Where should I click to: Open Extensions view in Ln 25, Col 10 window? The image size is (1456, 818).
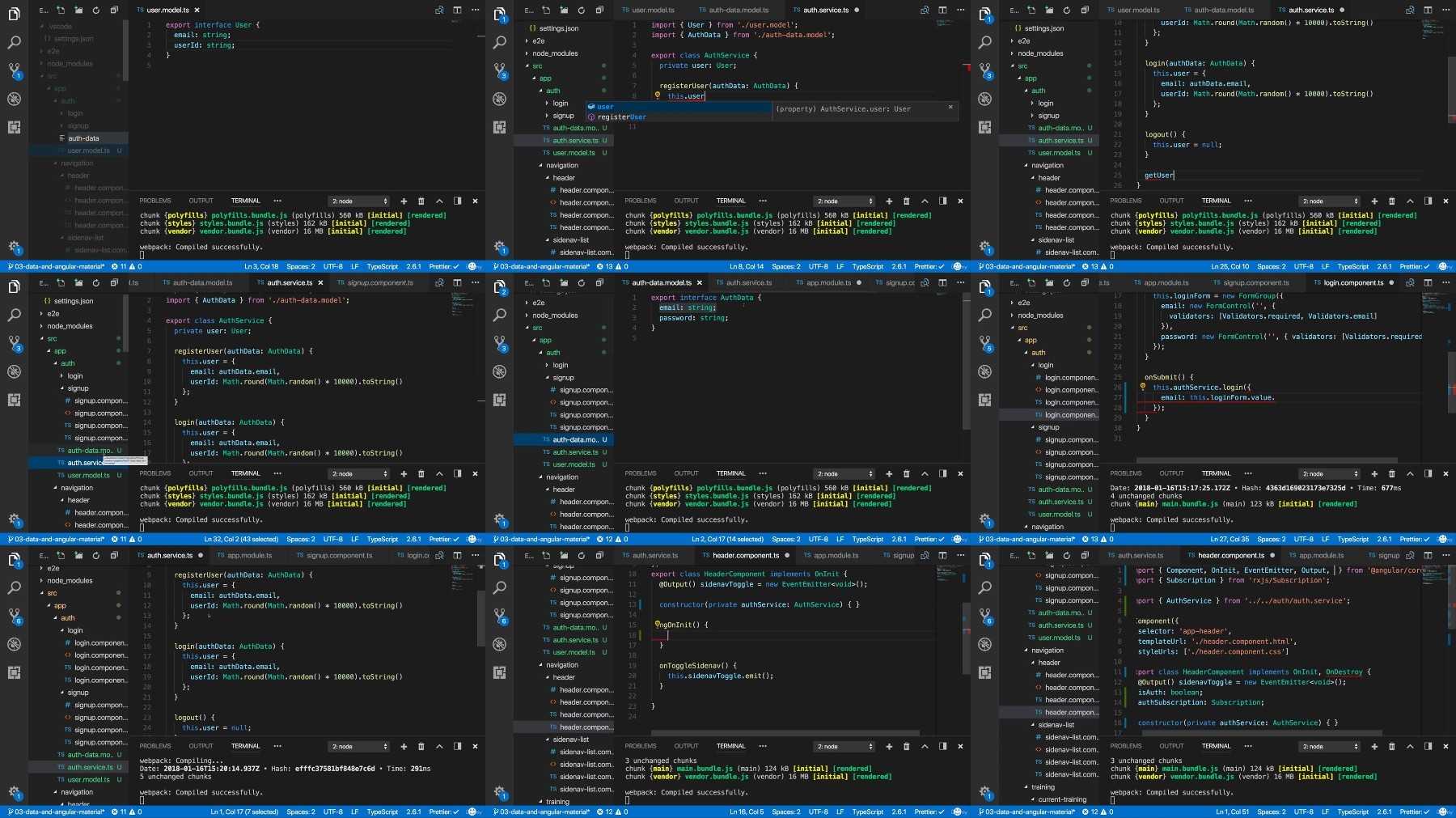click(984, 127)
